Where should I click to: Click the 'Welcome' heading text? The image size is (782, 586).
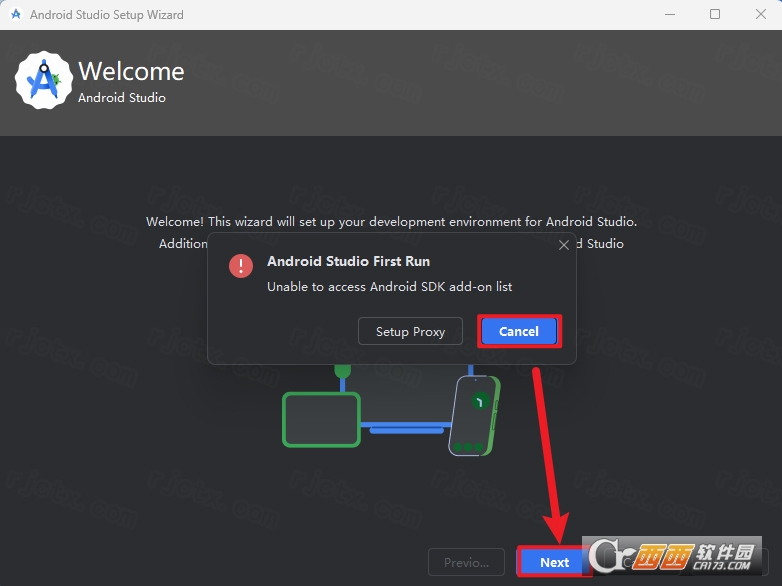[131, 71]
